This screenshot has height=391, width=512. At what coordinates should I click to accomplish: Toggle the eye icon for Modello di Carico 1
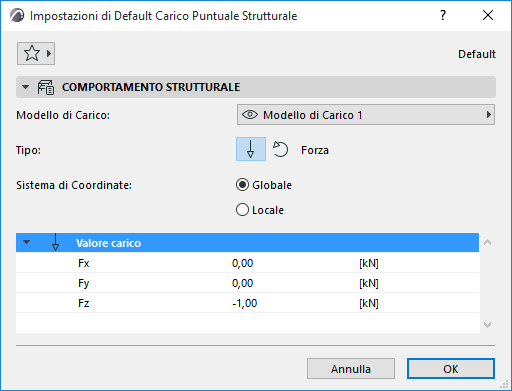pyautogui.click(x=250, y=115)
